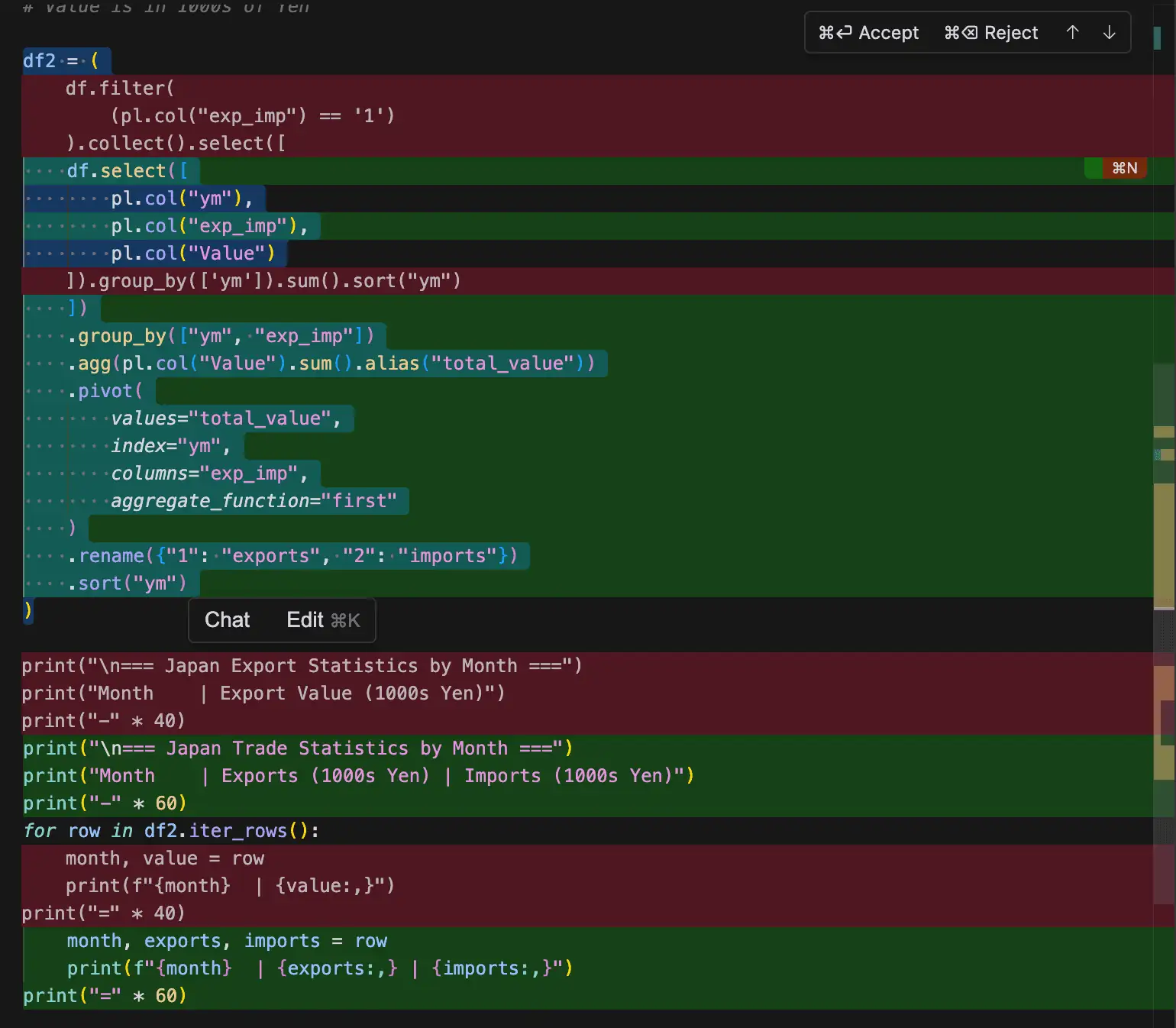Click the line 'columns="exp_imp",'
Screen dimensions: 1176x1028
coord(209,474)
